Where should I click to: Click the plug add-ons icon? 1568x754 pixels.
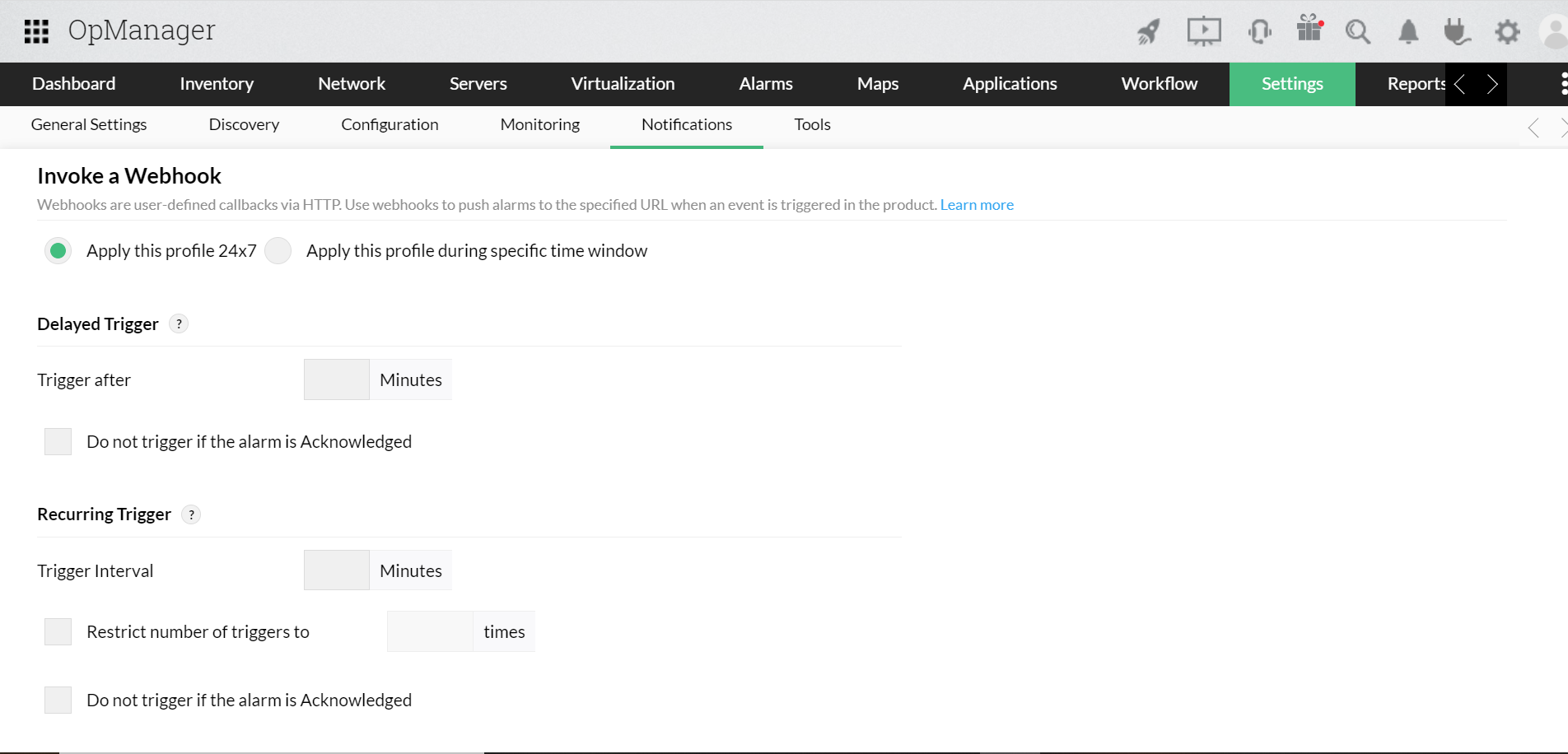[x=1456, y=33]
